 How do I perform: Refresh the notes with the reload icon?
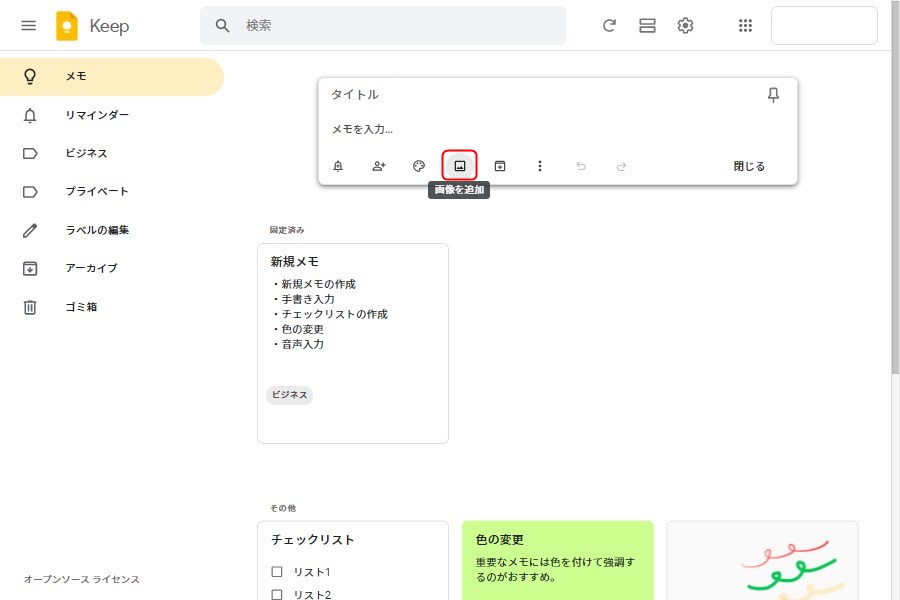click(x=609, y=26)
